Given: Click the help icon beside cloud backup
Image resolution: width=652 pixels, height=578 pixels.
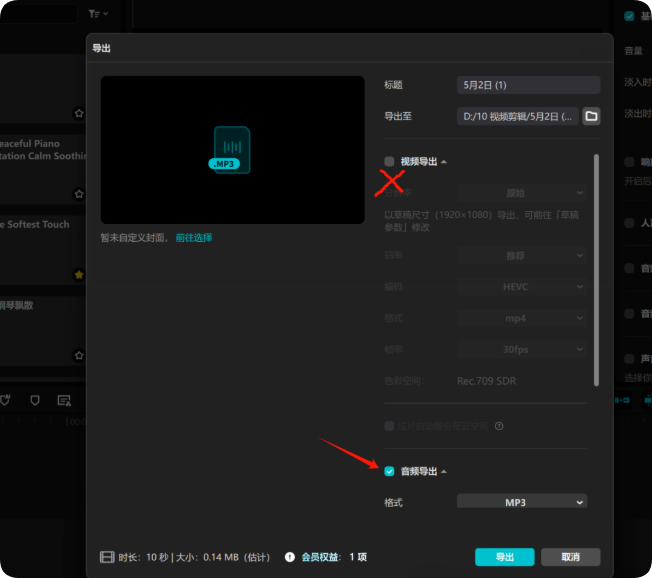Looking at the screenshot, I should (499, 426).
